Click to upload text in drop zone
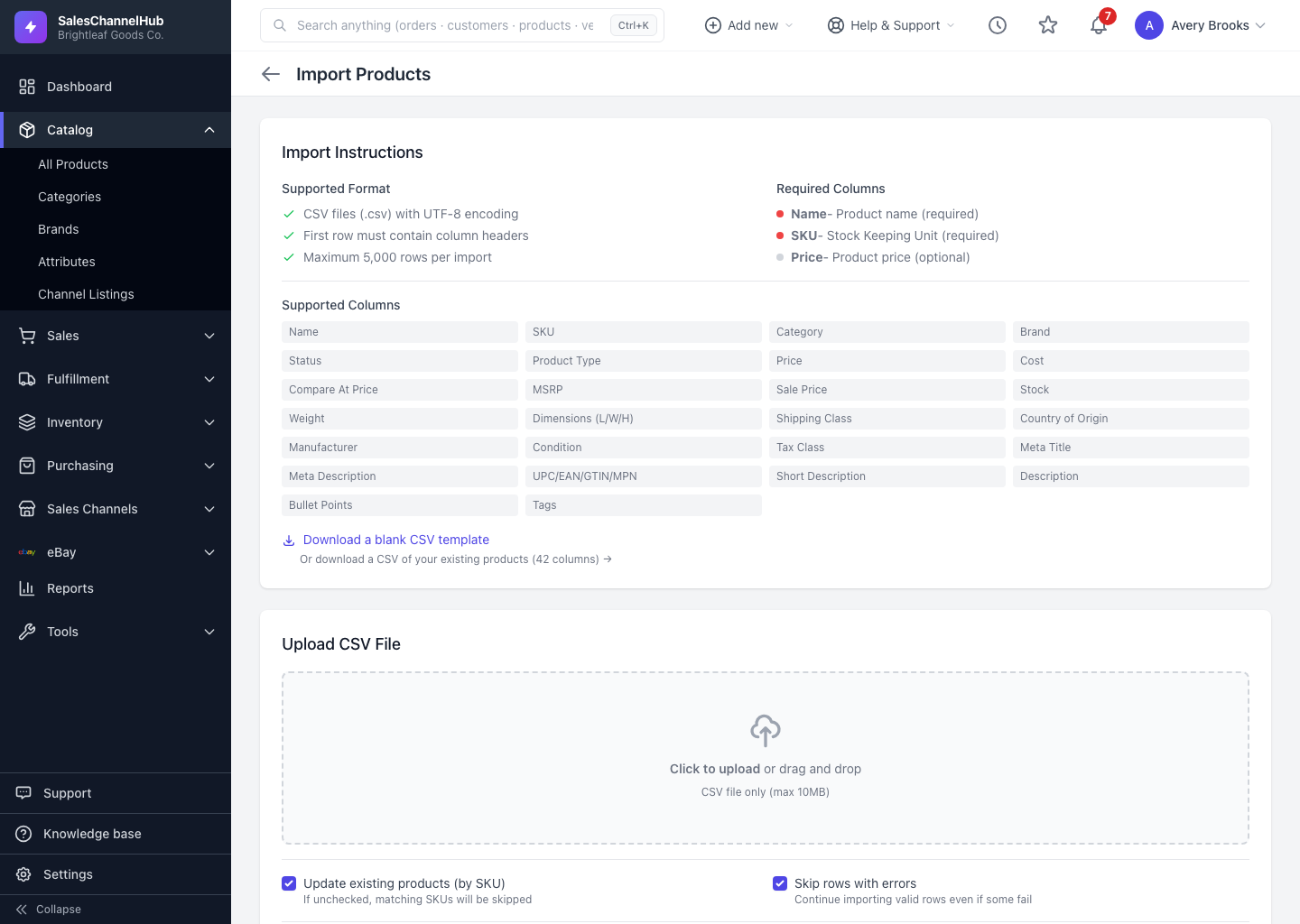1300x924 pixels. pyautogui.click(x=715, y=769)
